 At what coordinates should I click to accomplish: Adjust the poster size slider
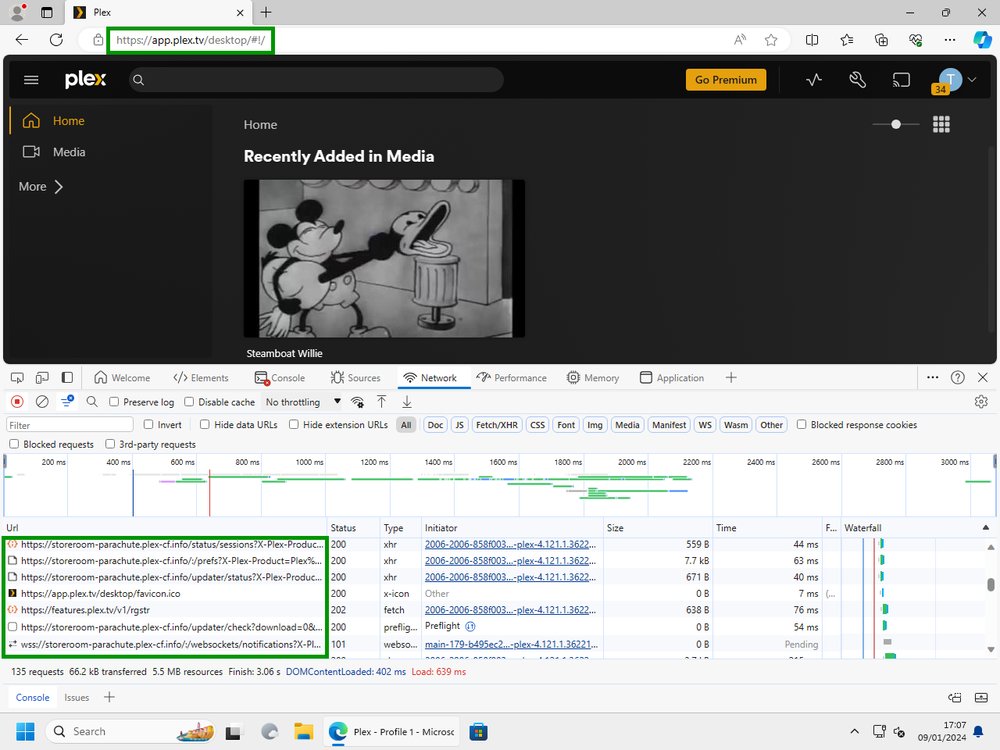point(895,124)
